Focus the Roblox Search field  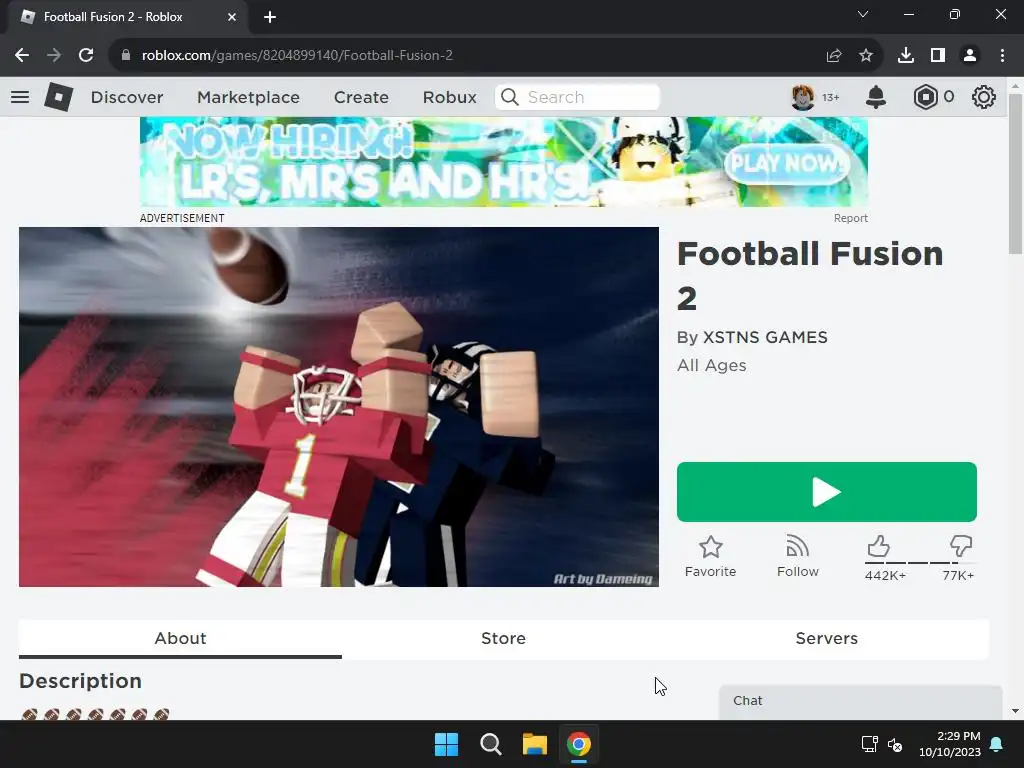pyautogui.click(x=577, y=97)
